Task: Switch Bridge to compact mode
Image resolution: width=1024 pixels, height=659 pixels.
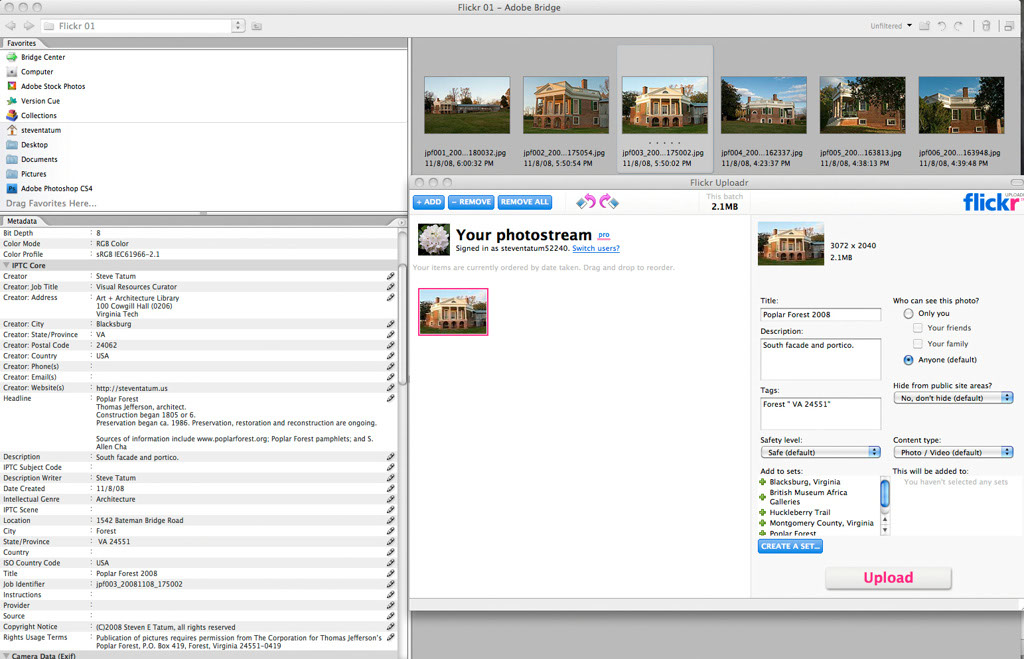Action: [x=1009, y=26]
